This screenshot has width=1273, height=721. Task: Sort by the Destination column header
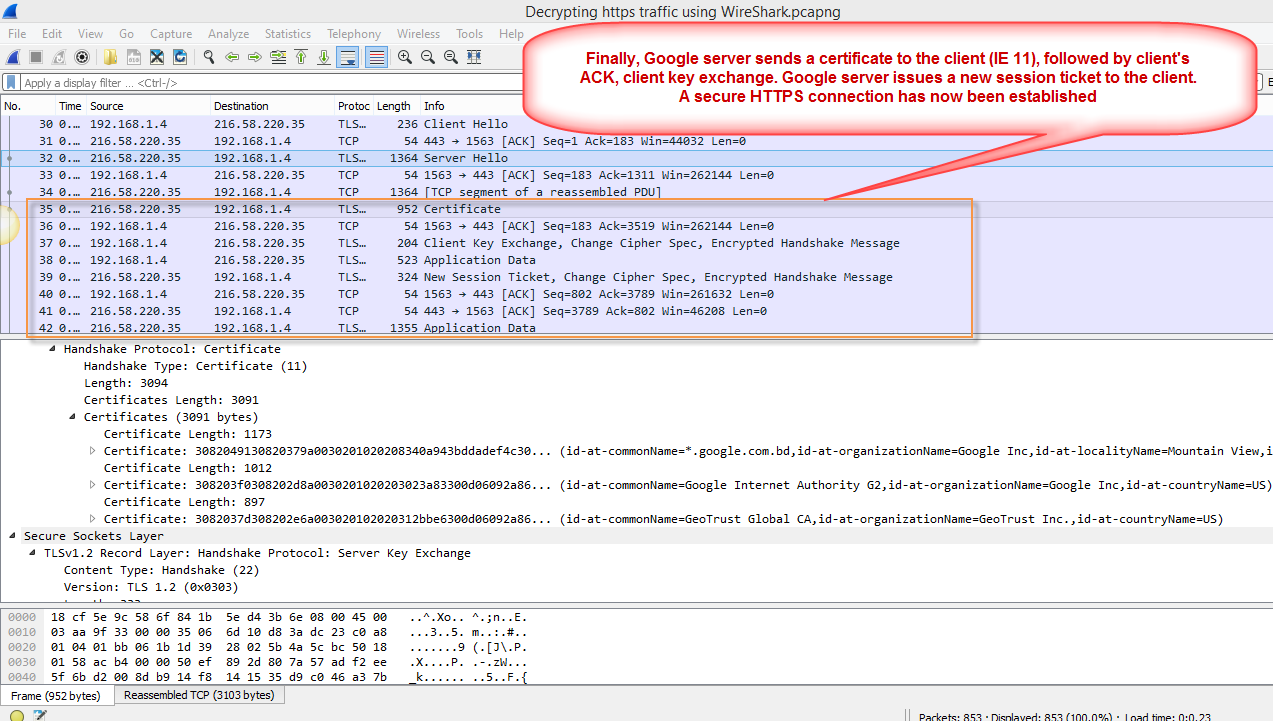click(272, 106)
